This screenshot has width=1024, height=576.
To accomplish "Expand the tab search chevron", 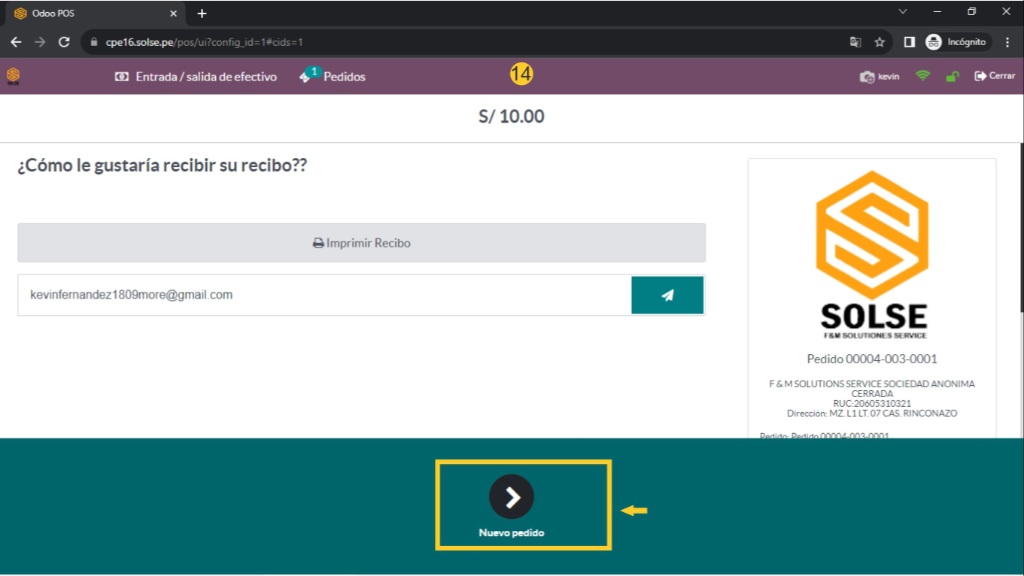I will (903, 13).
